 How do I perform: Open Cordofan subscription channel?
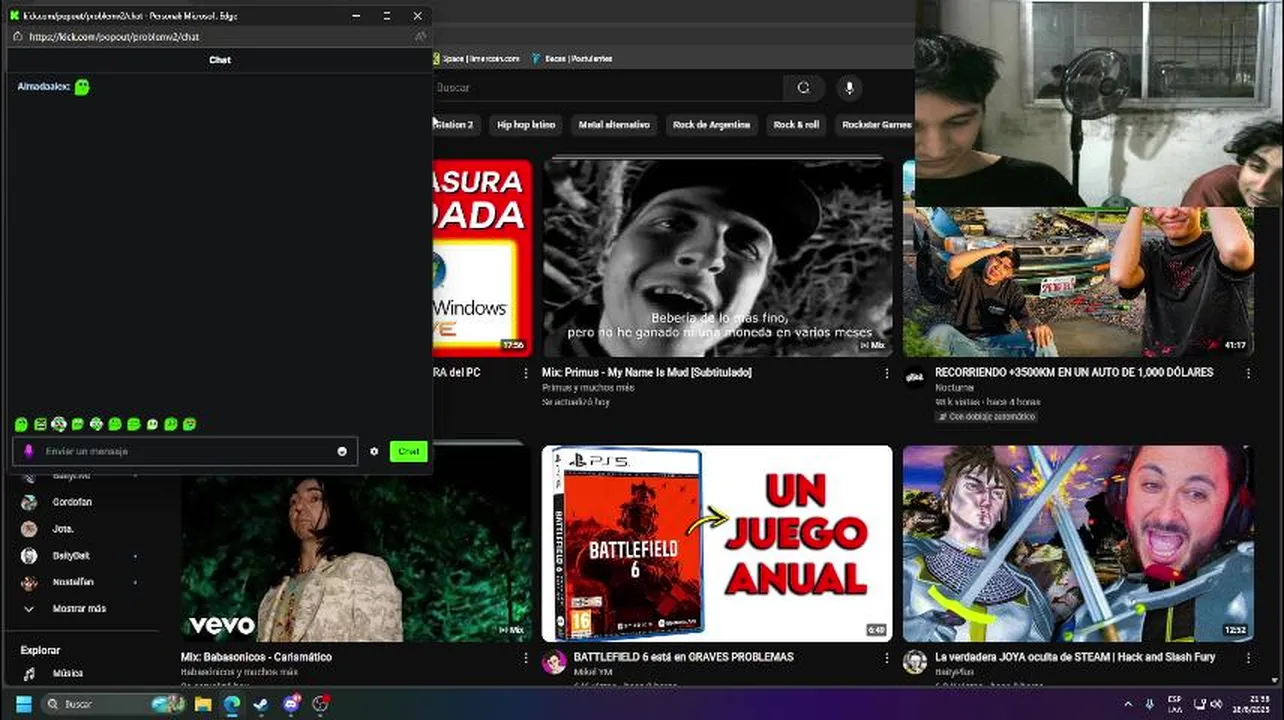coord(70,502)
